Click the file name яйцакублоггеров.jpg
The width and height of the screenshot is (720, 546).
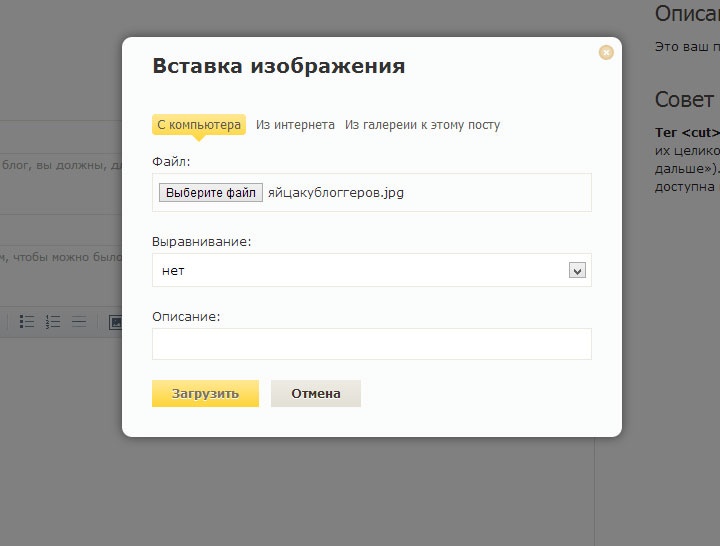coord(336,192)
